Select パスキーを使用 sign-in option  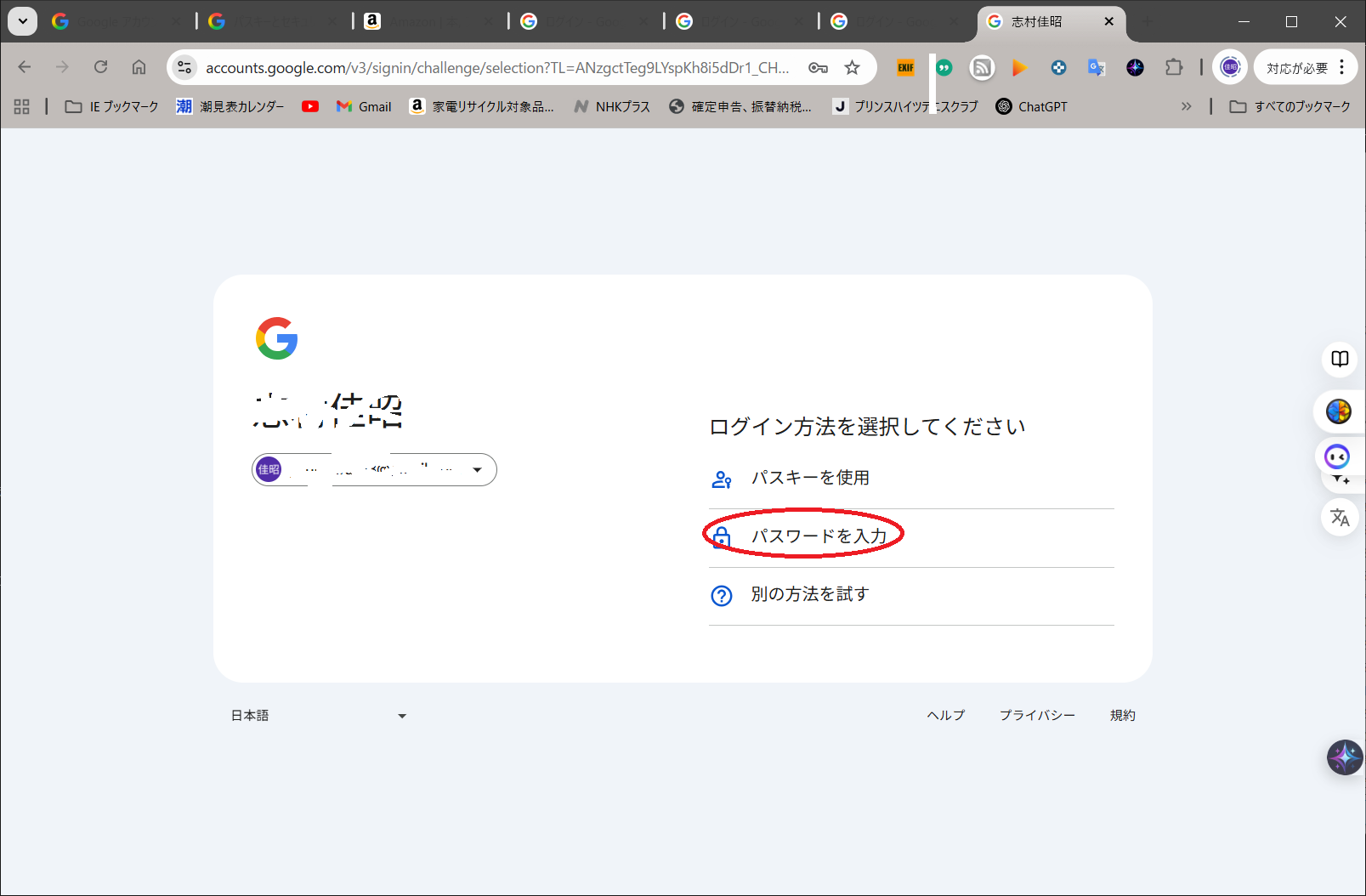click(809, 478)
